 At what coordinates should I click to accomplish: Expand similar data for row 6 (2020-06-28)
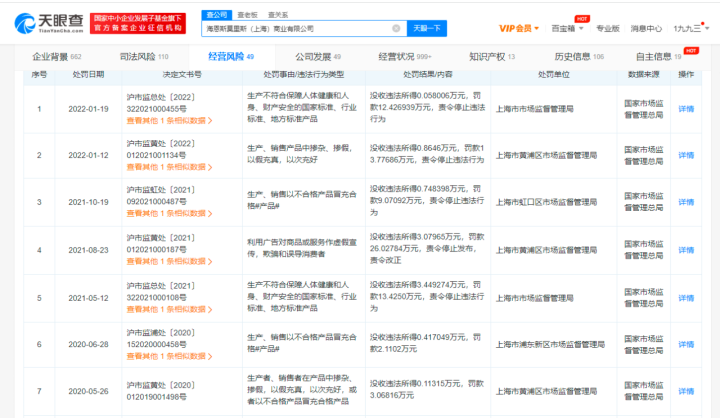pos(169,356)
